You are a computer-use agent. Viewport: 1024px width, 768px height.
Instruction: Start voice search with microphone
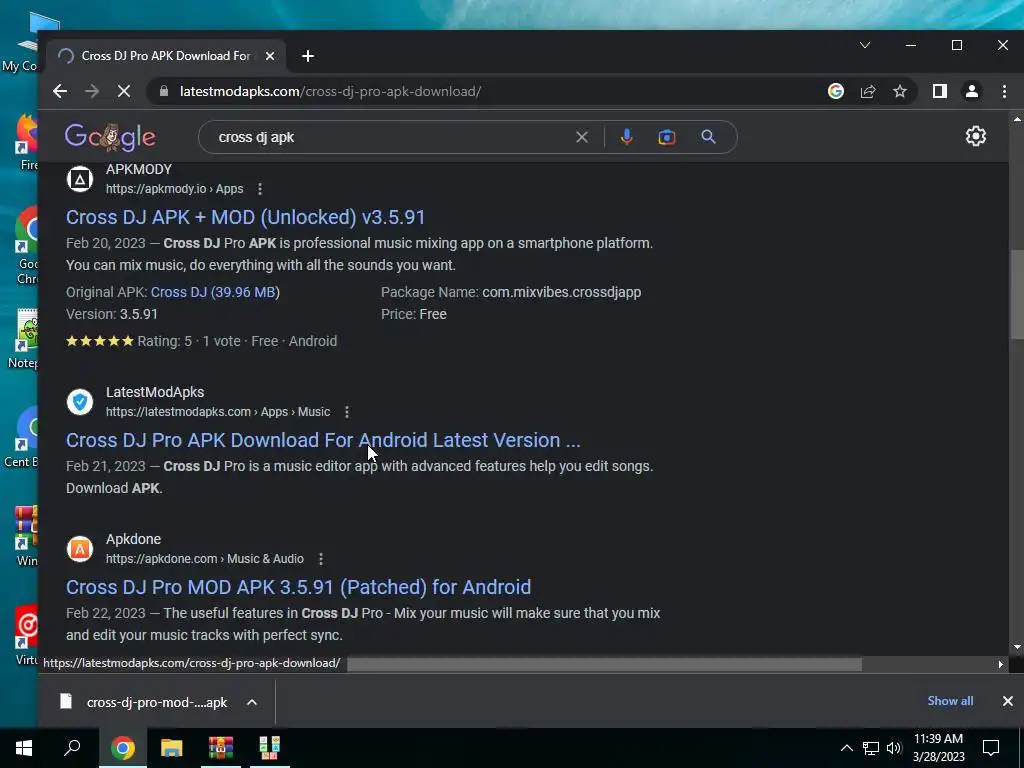(626, 137)
